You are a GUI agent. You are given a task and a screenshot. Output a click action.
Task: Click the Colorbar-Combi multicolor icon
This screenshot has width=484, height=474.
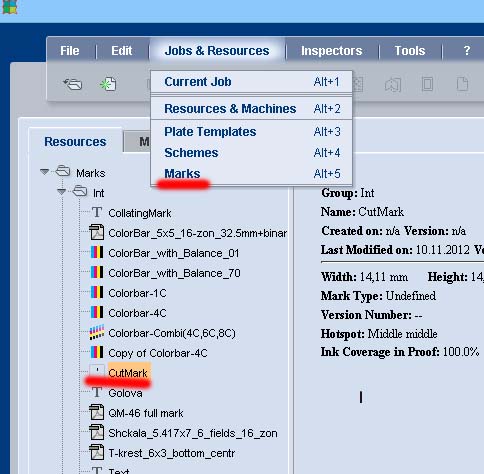pyautogui.click(x=97, y=332)
